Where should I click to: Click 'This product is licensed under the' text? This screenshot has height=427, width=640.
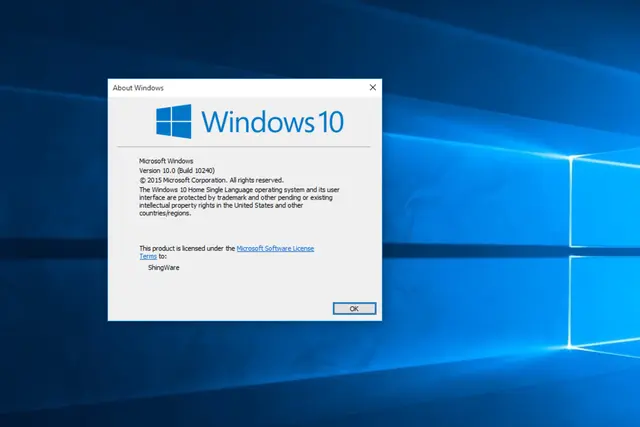(x=187, y=248)
